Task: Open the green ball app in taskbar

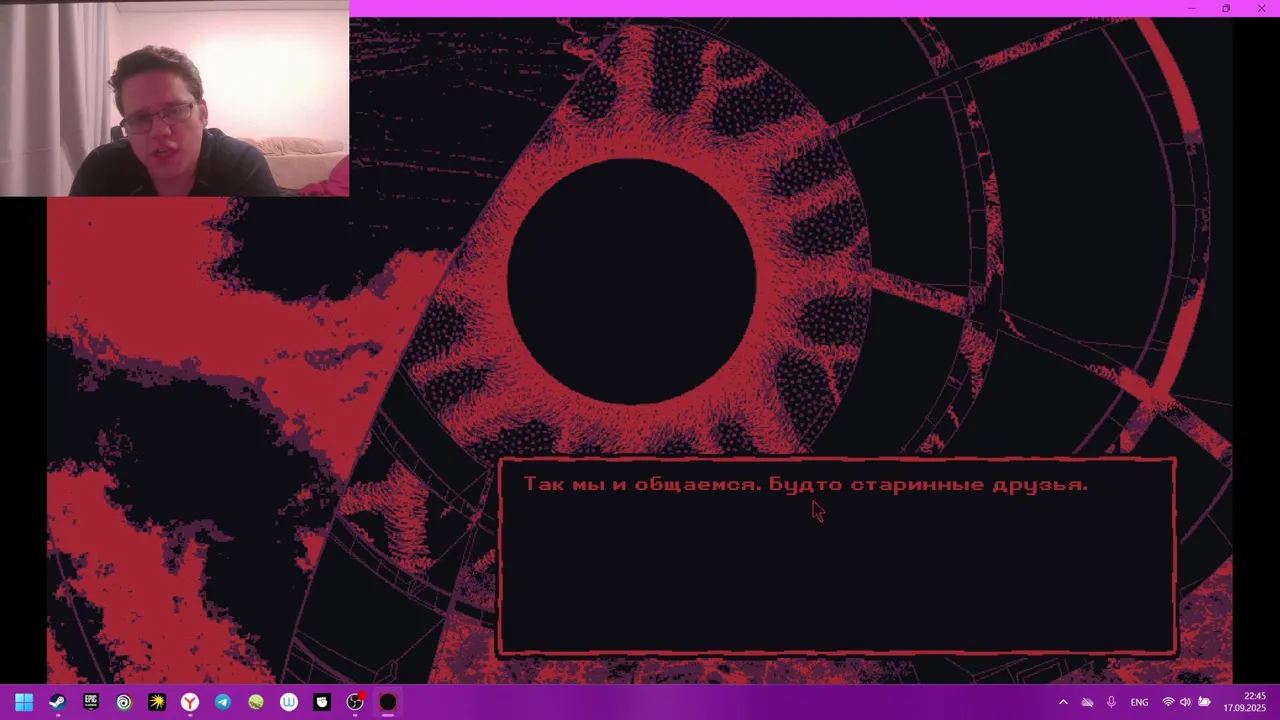Action: (x=256, y=702)
